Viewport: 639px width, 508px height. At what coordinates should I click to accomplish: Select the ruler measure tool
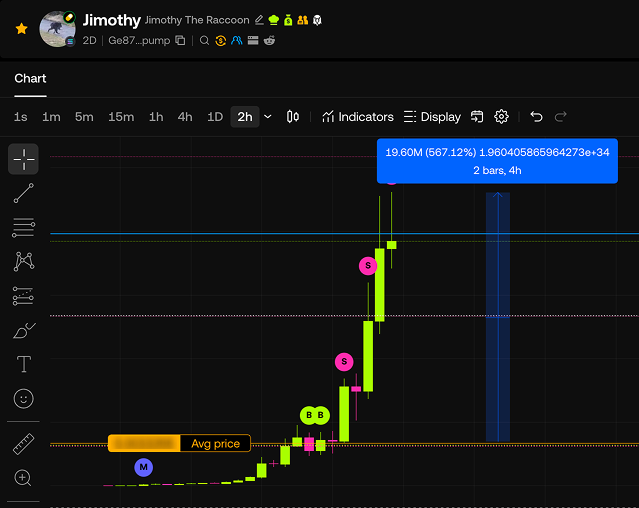point(24,444)
